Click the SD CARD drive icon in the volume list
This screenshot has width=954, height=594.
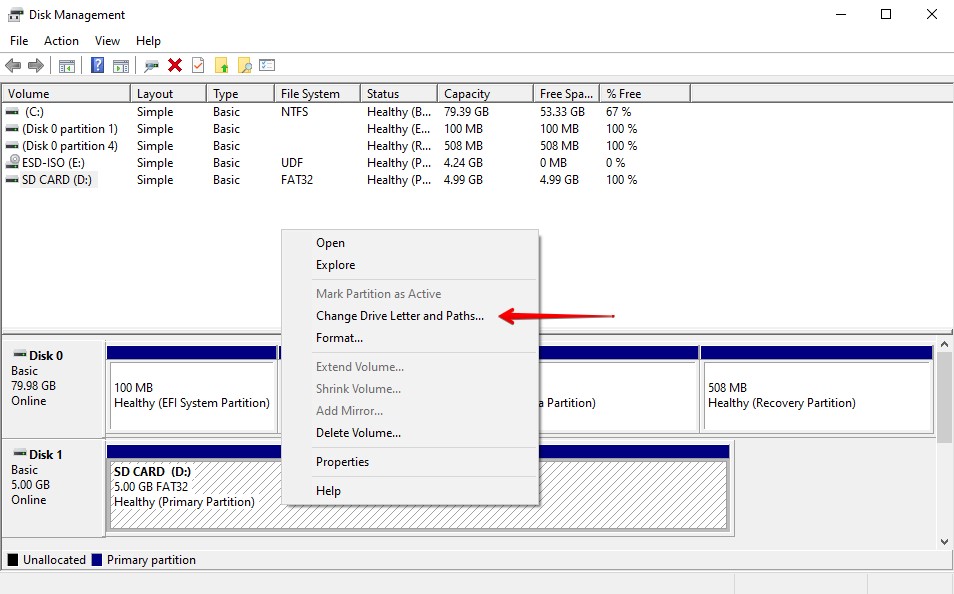tap(11, 180)
